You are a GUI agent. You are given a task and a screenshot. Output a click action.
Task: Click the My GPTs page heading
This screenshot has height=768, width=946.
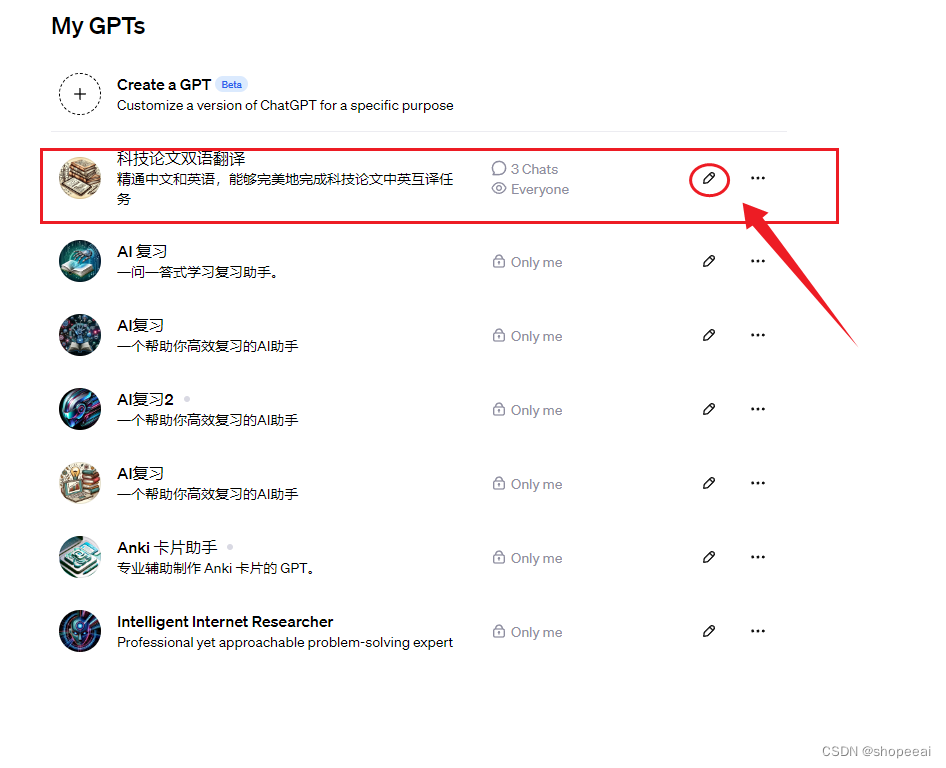(98, 26)
